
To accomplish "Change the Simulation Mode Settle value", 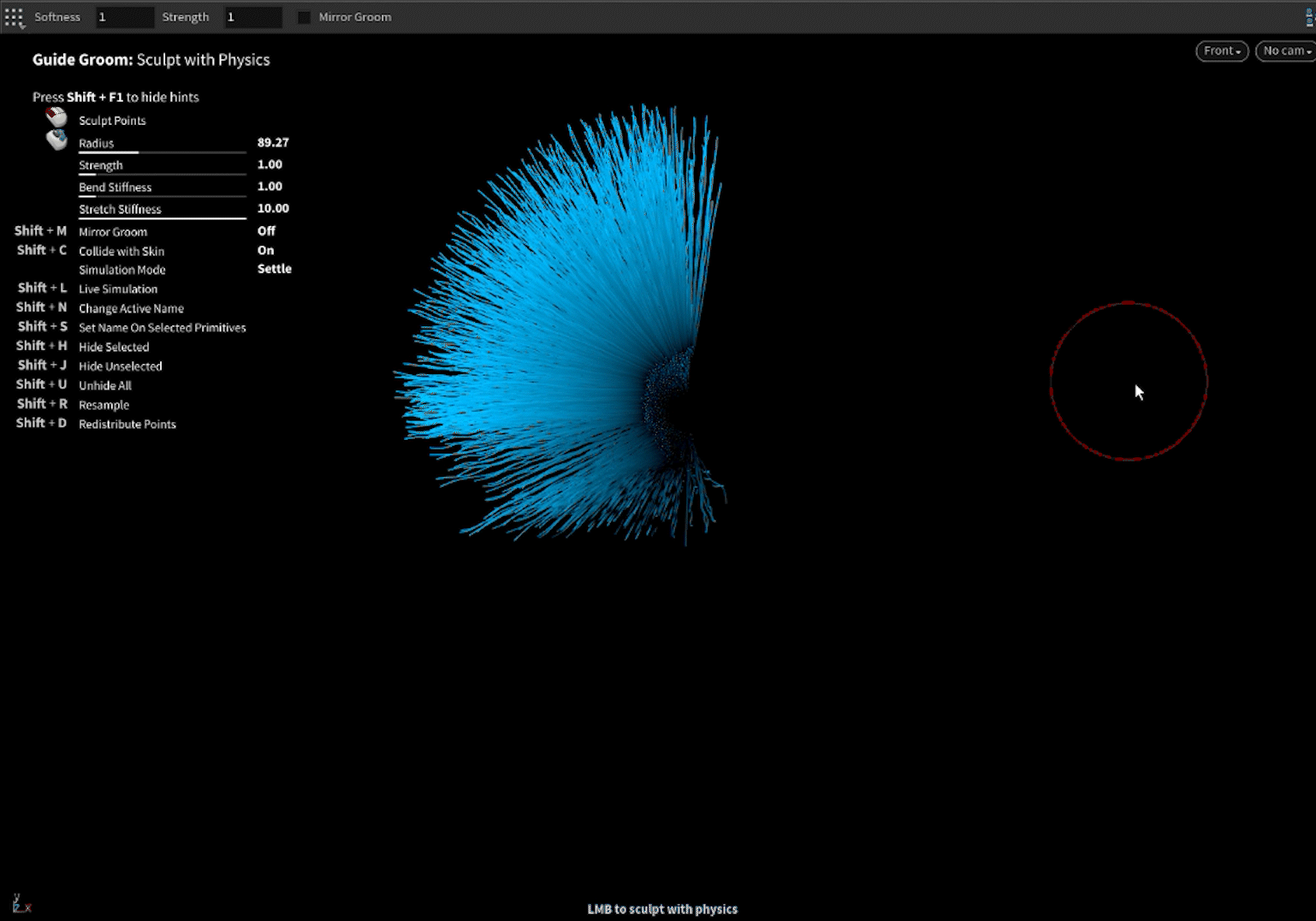I will pyautogui.click(x=274, y=269).
